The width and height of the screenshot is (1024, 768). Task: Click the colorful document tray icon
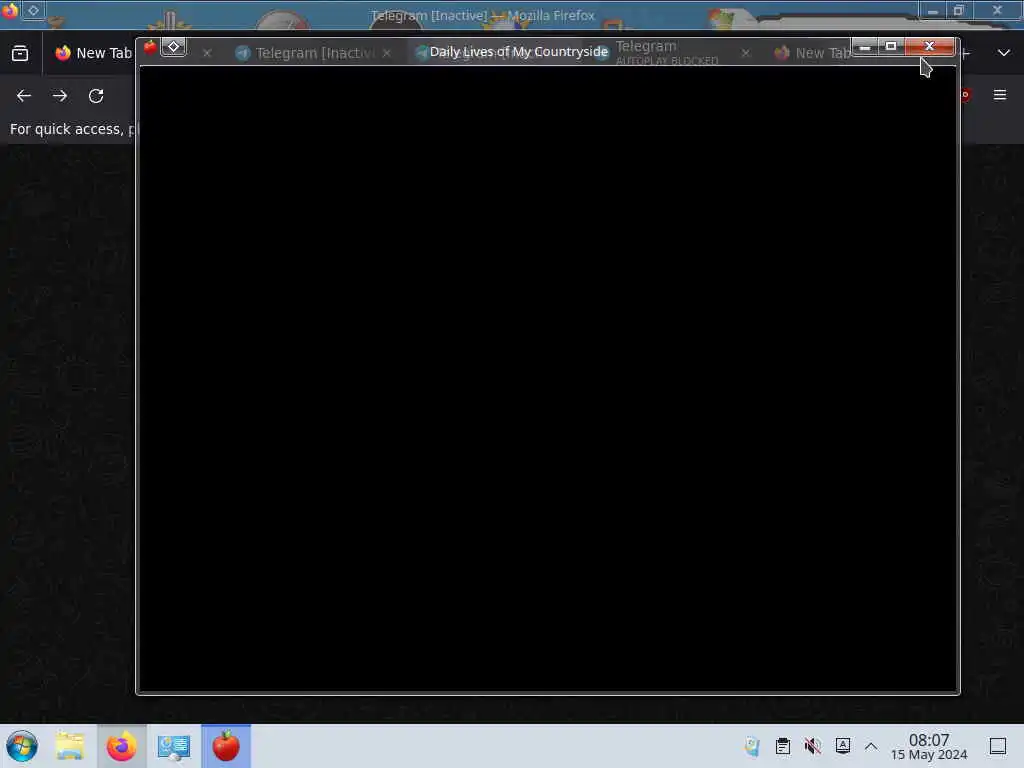coord(752,746)
